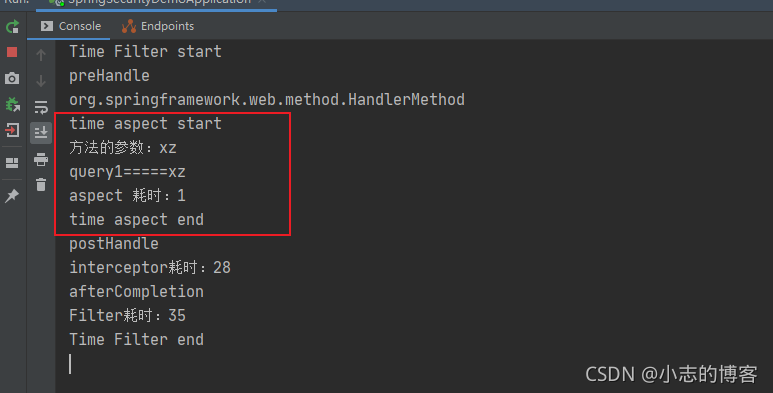Stop the running application with the red square
Viewport: 773px width, 393px height.
coord(12,52)
